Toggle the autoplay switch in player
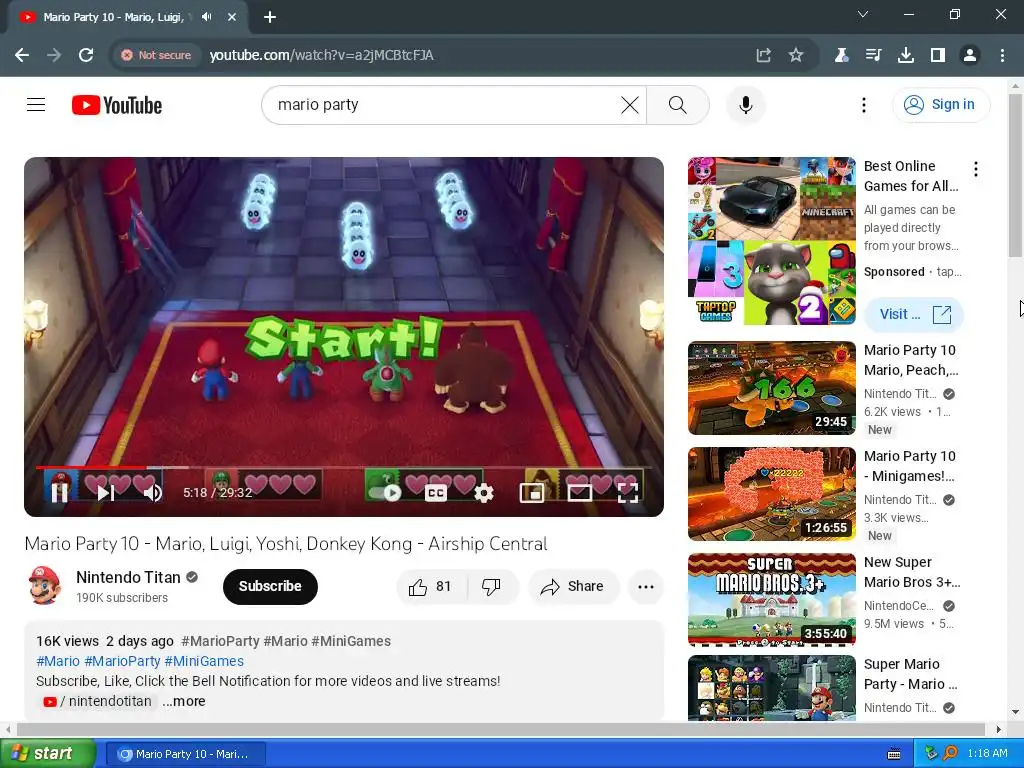Screen dimensions: 1024x768 point(385,493)
